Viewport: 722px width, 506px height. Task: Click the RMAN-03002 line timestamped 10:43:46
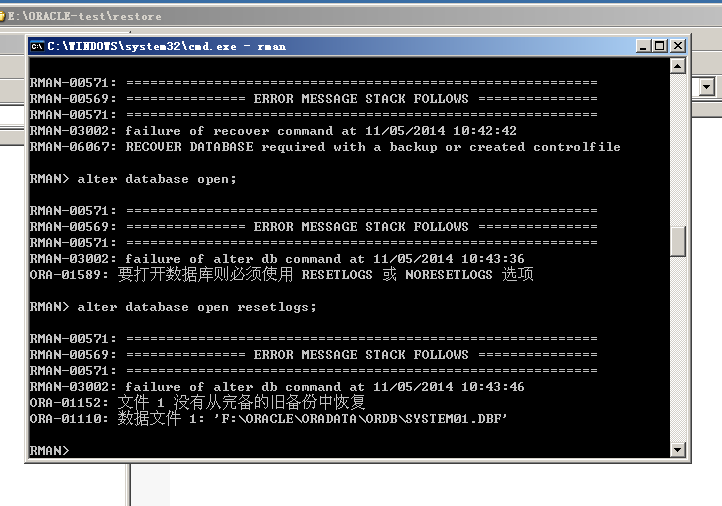click(277, 387)
